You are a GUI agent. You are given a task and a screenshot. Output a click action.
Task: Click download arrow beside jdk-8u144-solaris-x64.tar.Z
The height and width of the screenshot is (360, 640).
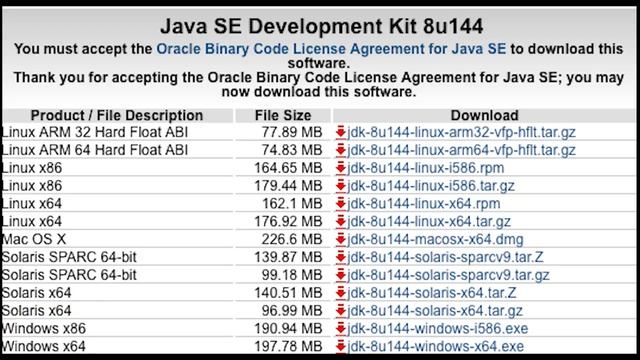coord(341,293)
